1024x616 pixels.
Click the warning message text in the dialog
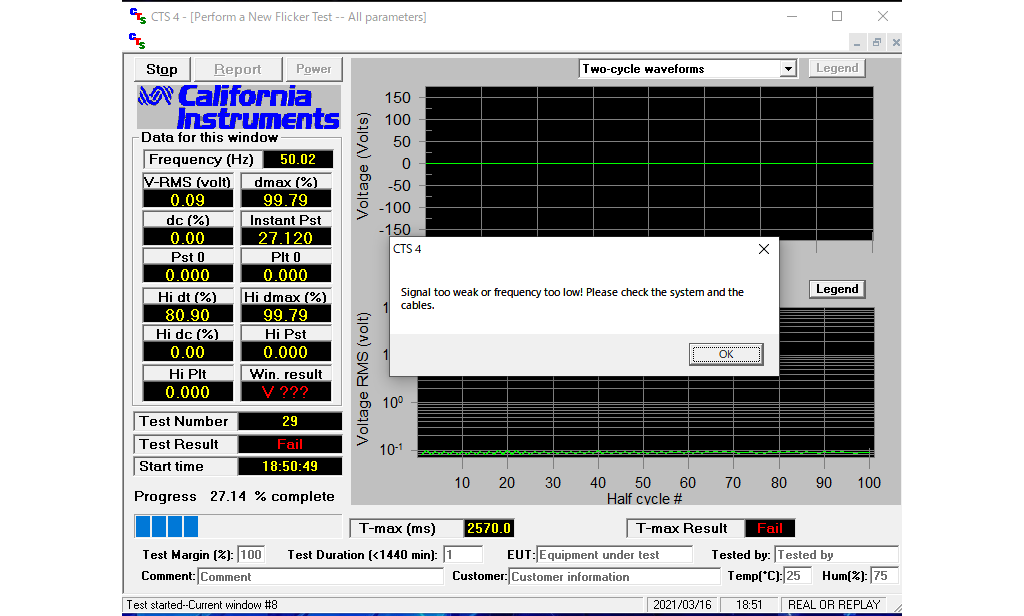pos(572,299)
